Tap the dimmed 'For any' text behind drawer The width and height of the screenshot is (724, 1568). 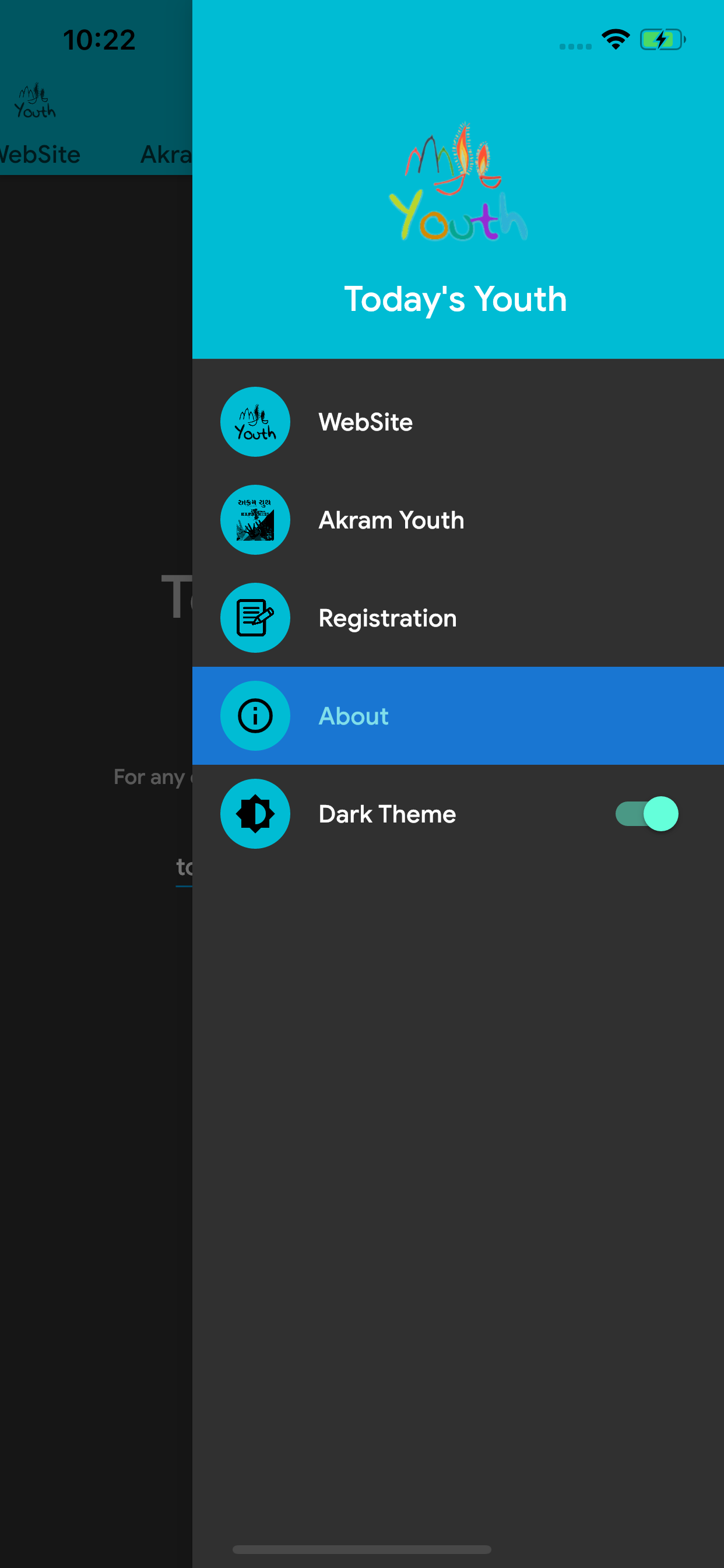point(149,778)
